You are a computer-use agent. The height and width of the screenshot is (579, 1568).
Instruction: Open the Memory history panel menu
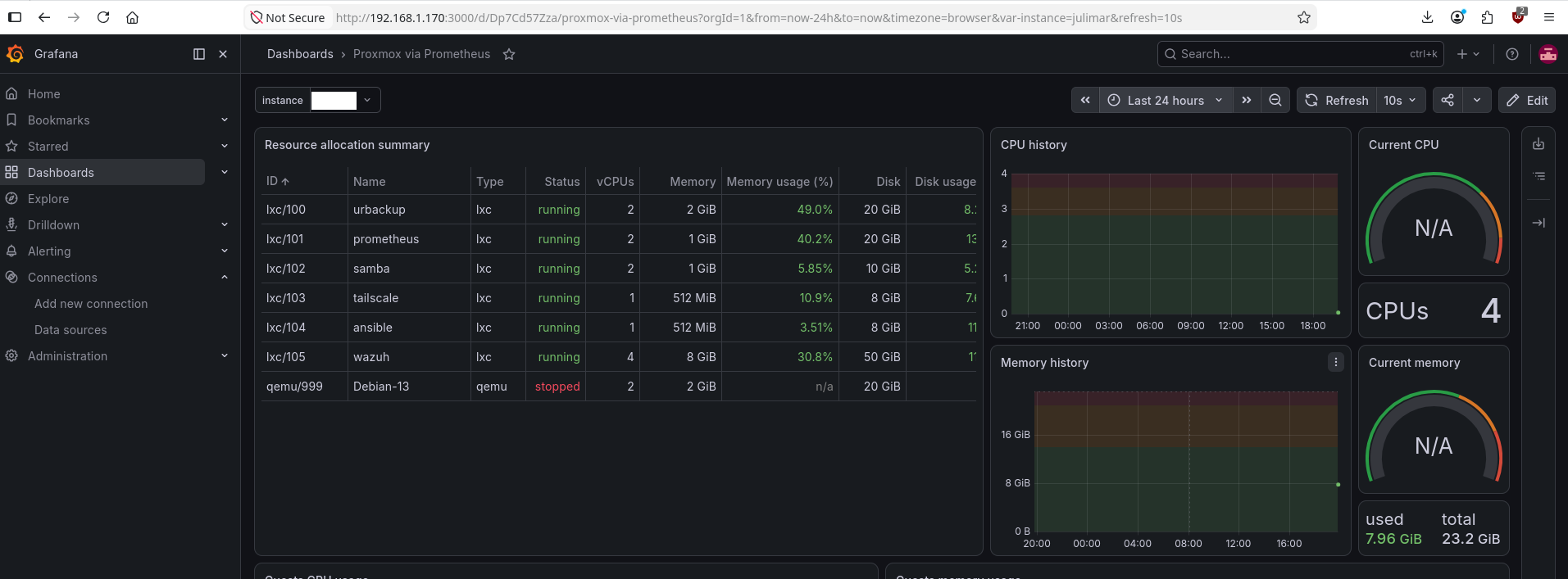[x=1336, y=362]
